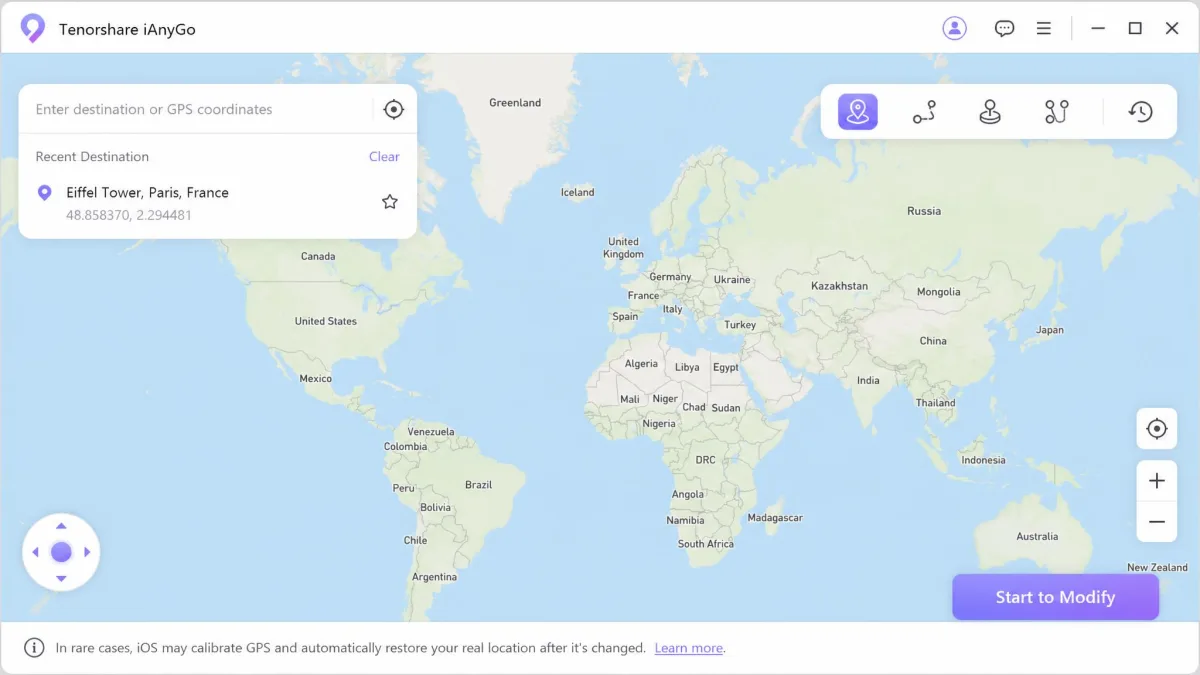Minimize the iAnyGo window
Viewport: 1200px width, 675px height.
coord(1097,29)
